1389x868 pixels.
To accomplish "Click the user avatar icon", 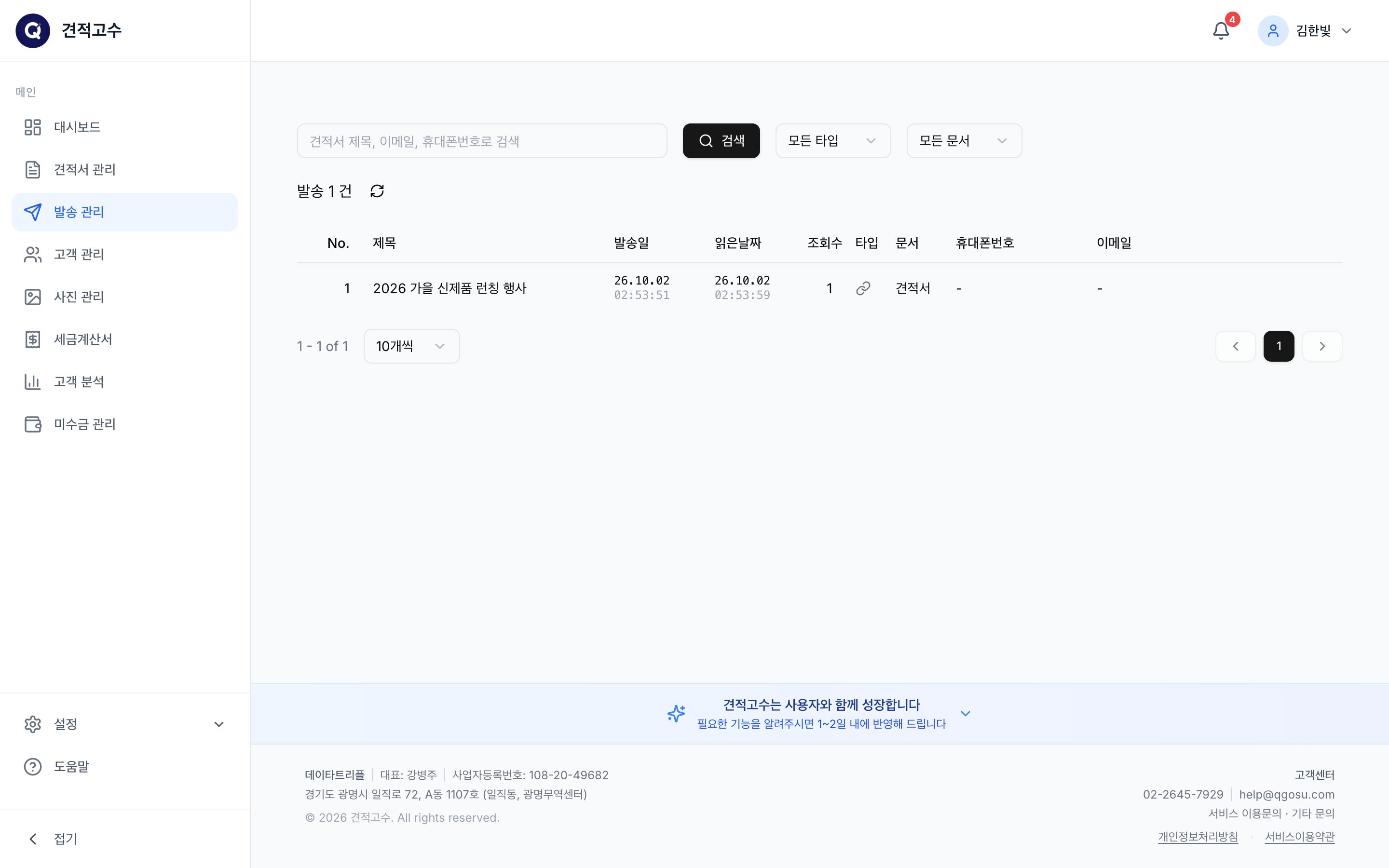I will pos(1272,30).
